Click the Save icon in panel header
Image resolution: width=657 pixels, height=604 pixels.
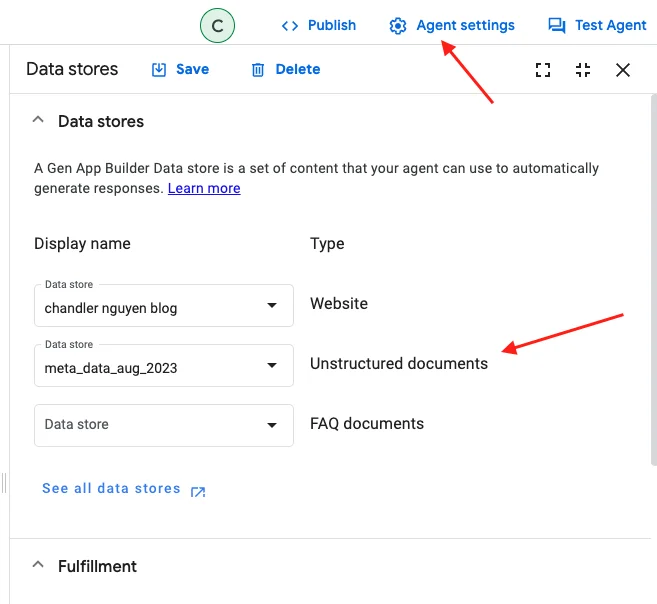[159, 69]
